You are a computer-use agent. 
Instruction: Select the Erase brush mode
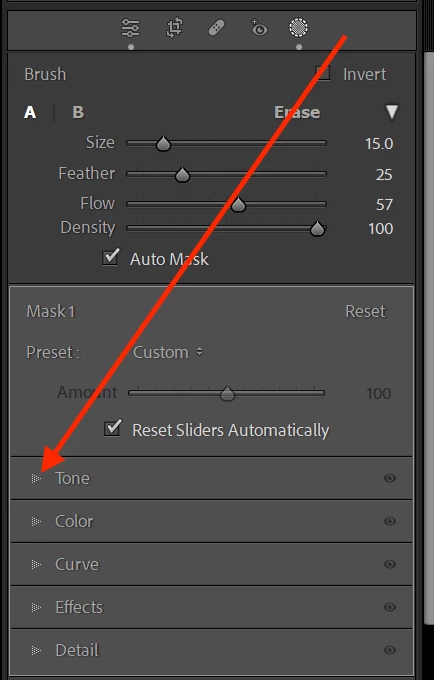[297, 112]
